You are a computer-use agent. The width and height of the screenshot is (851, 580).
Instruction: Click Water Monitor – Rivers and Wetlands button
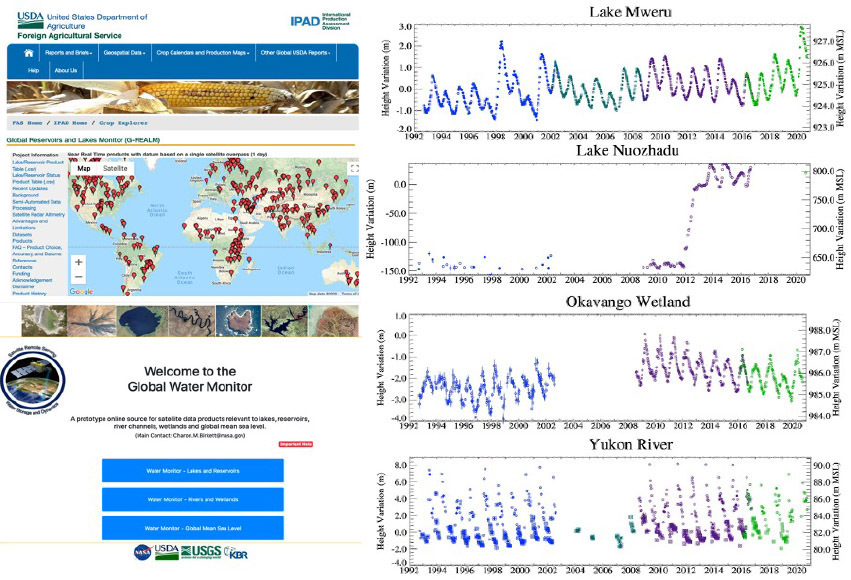click(193, 499)
